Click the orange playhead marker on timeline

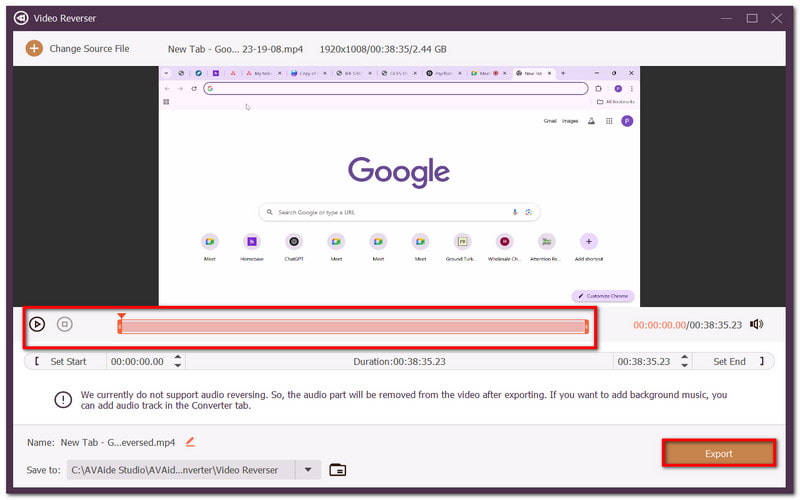point(121,316)
